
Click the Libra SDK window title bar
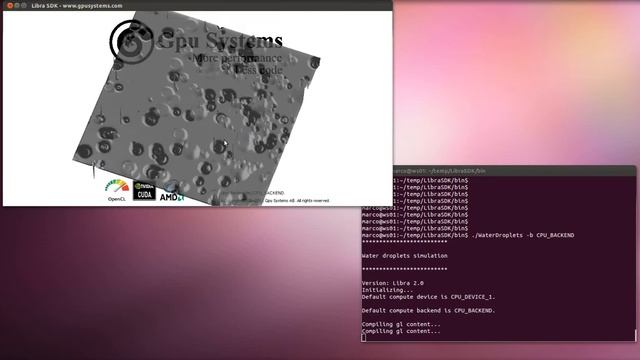tap(198, 5)
